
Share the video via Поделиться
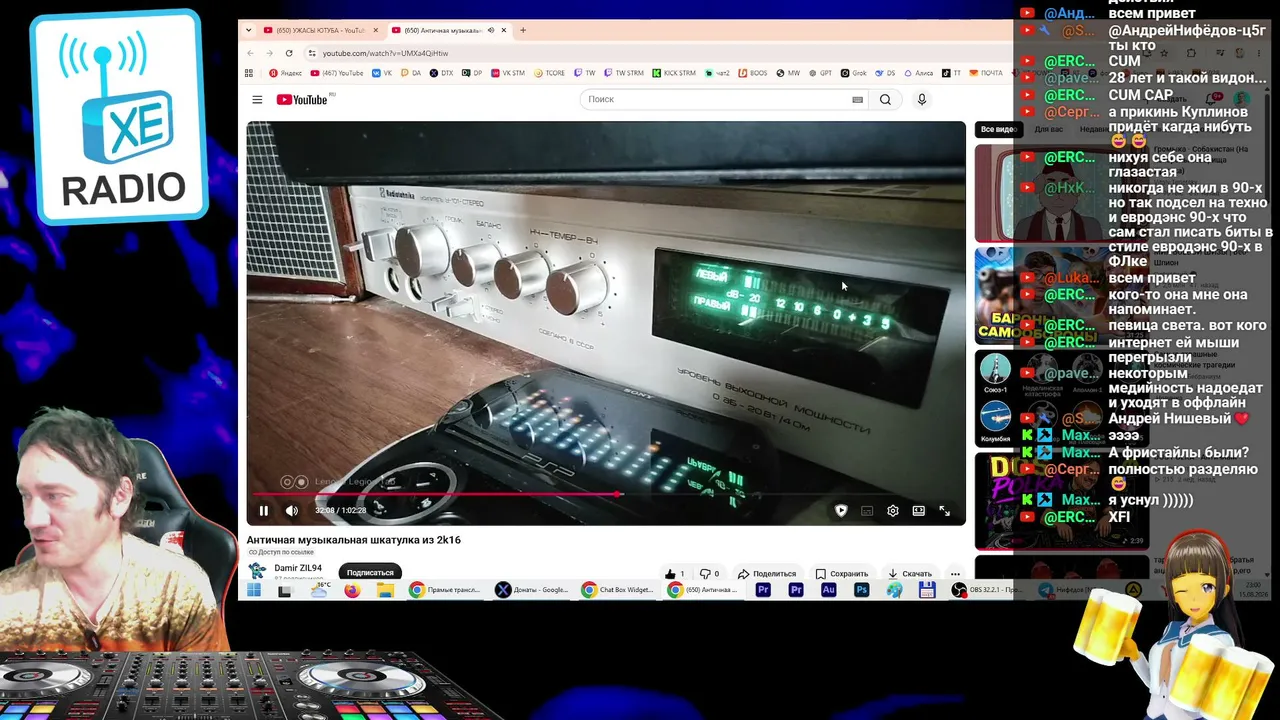coord(767,574)
